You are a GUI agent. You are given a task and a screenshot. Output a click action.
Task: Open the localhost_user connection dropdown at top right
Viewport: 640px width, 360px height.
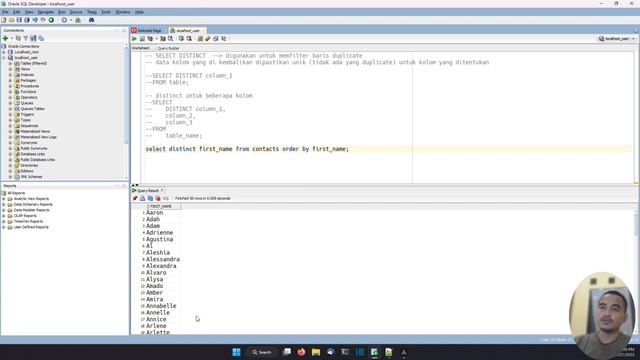pos(617,39)
